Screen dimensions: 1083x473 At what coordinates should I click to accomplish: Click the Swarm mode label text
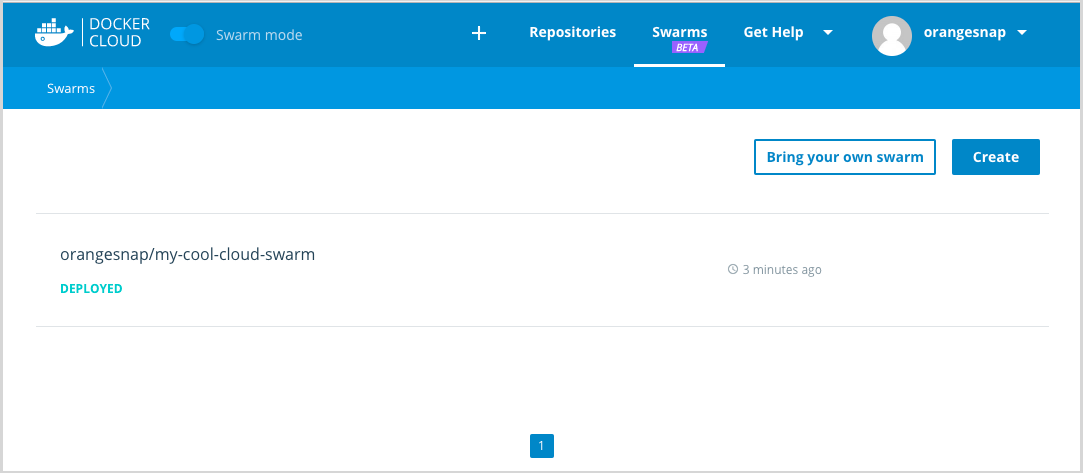click(258, 35)
